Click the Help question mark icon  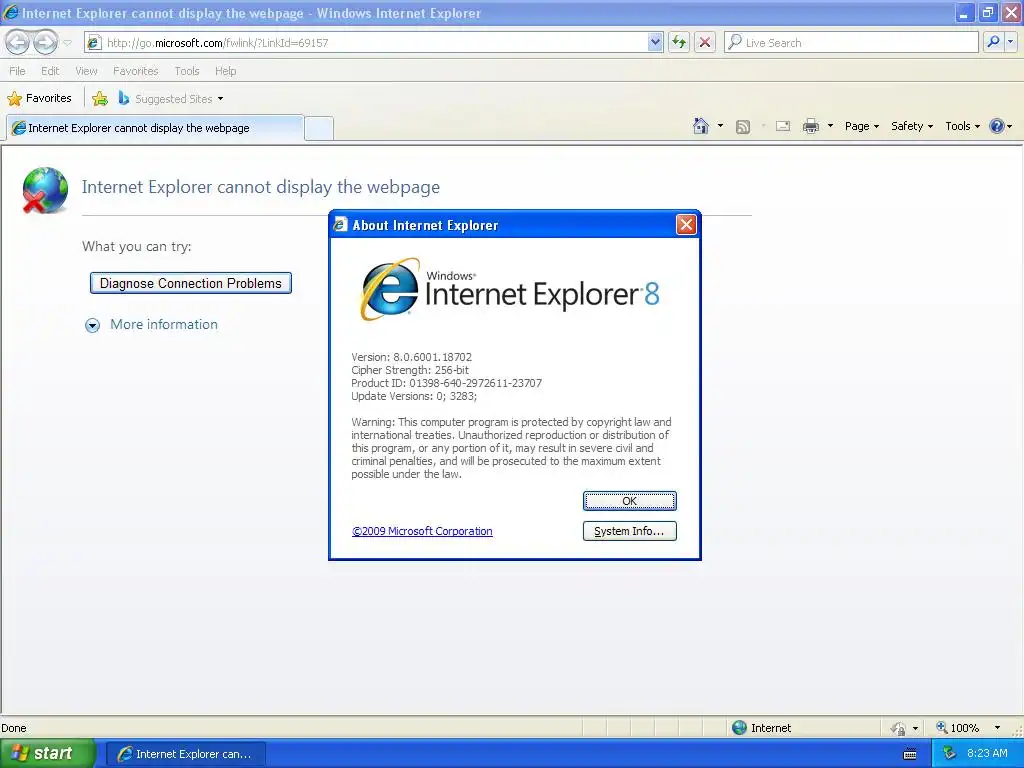997,126
